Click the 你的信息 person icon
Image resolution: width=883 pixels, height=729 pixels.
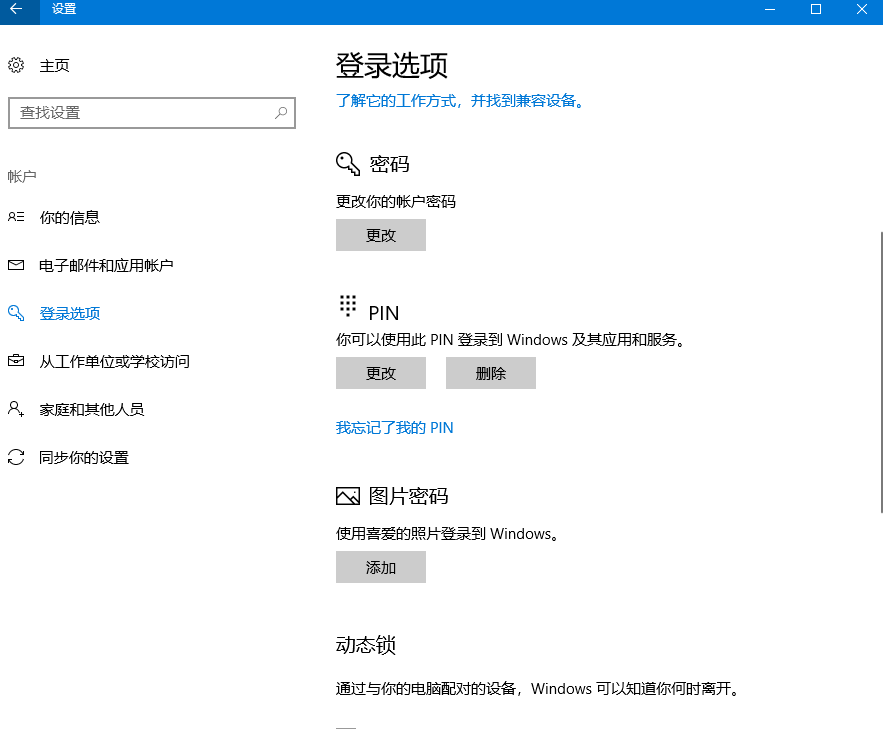click(x=15, y=216)
